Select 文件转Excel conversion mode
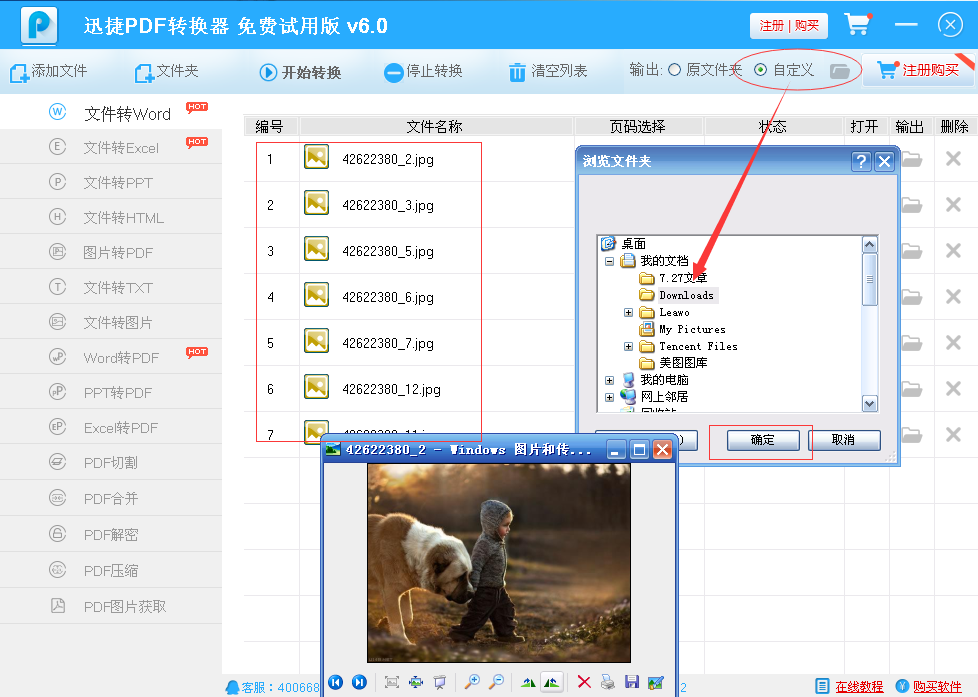Screen dimensions: 978x697 pos(111,147)
